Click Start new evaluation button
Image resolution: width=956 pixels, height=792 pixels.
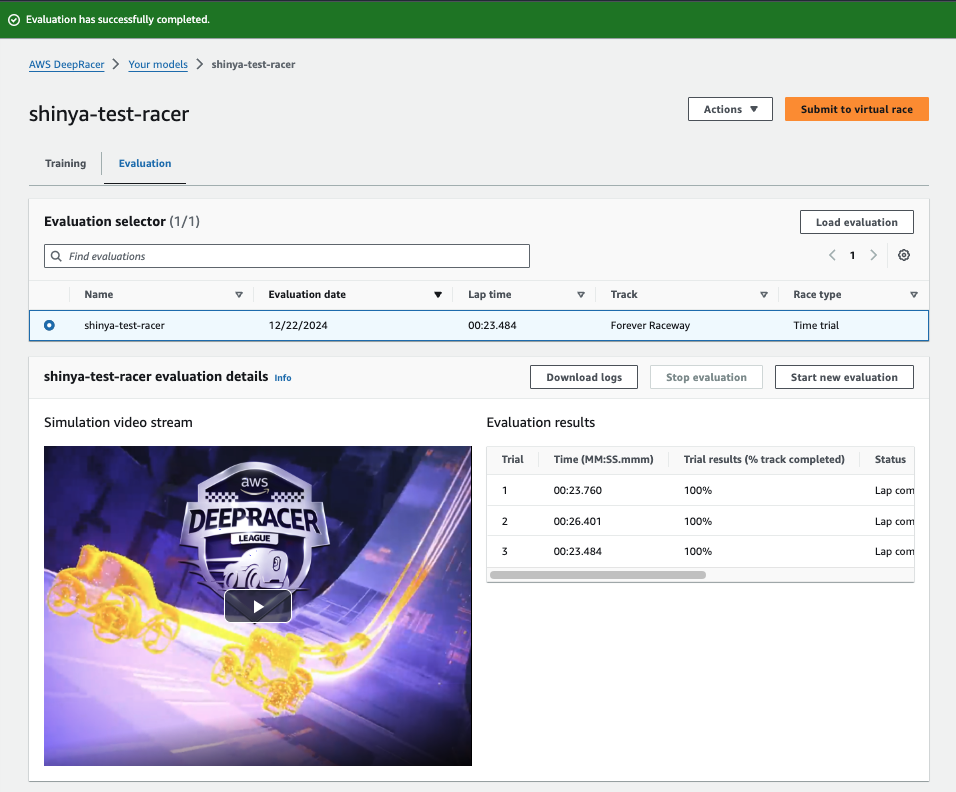tap(844, 377)
